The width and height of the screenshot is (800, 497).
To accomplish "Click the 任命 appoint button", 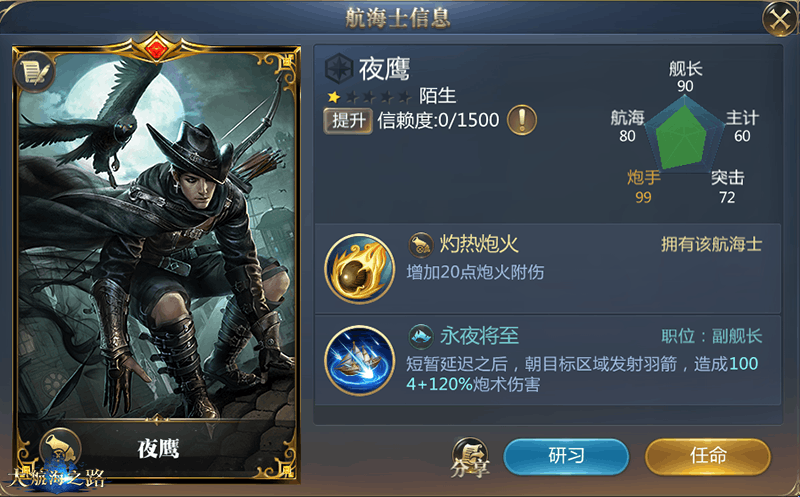I will point(708,457).
